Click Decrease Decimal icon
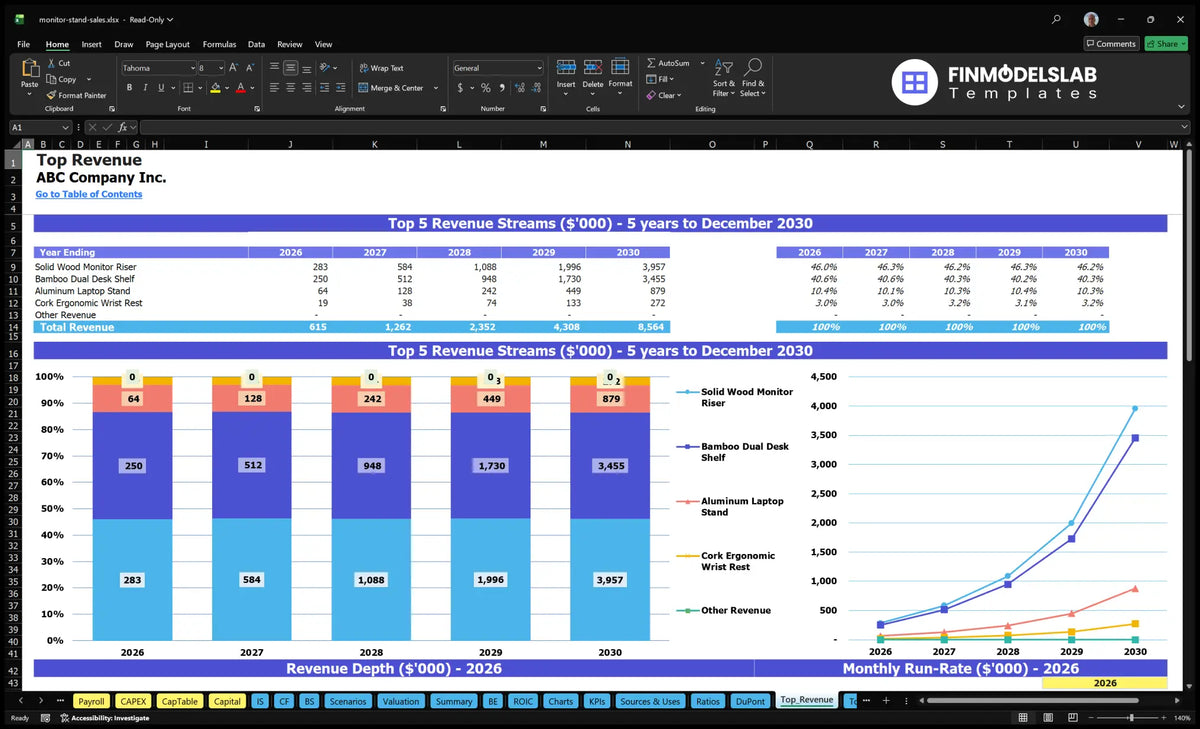This screenshot has width=1200, height=729. pyautogui.click(x=535, y=88)
